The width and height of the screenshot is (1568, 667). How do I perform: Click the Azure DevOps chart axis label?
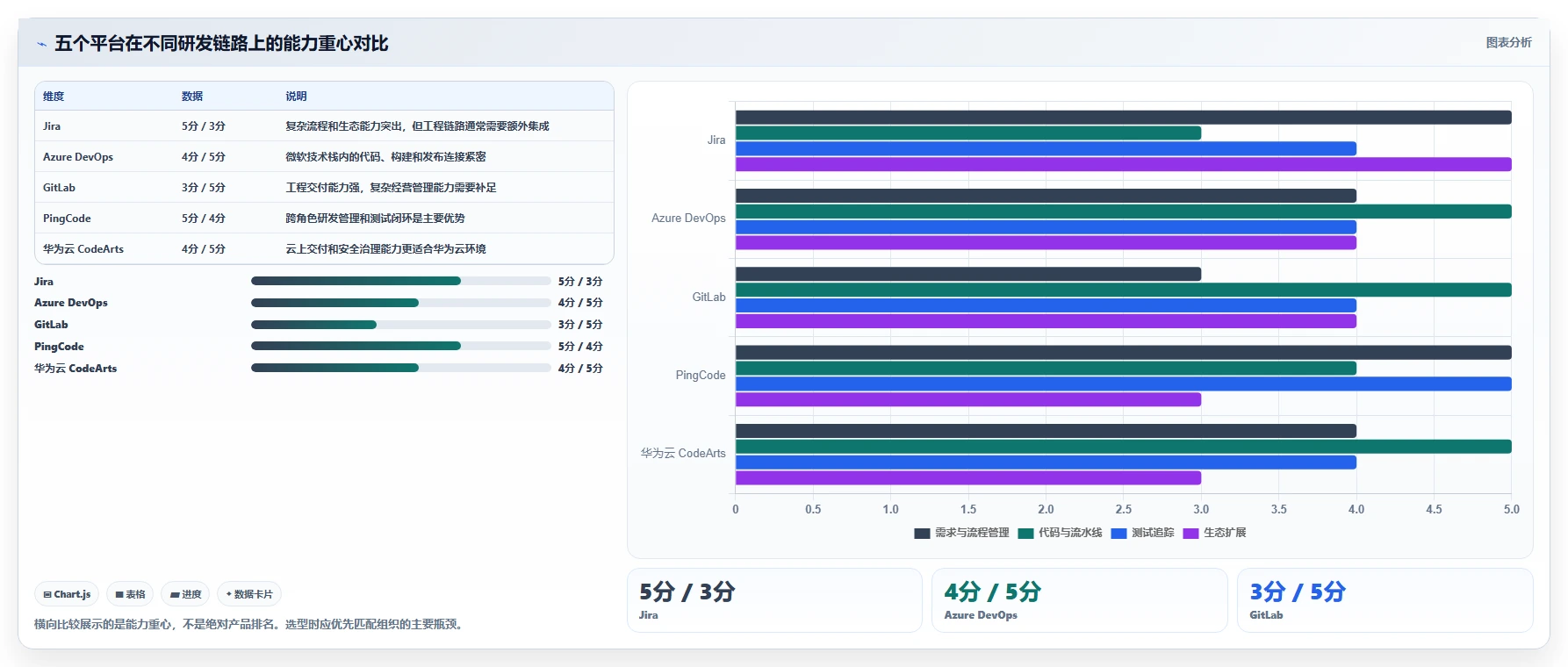[688, 219]
